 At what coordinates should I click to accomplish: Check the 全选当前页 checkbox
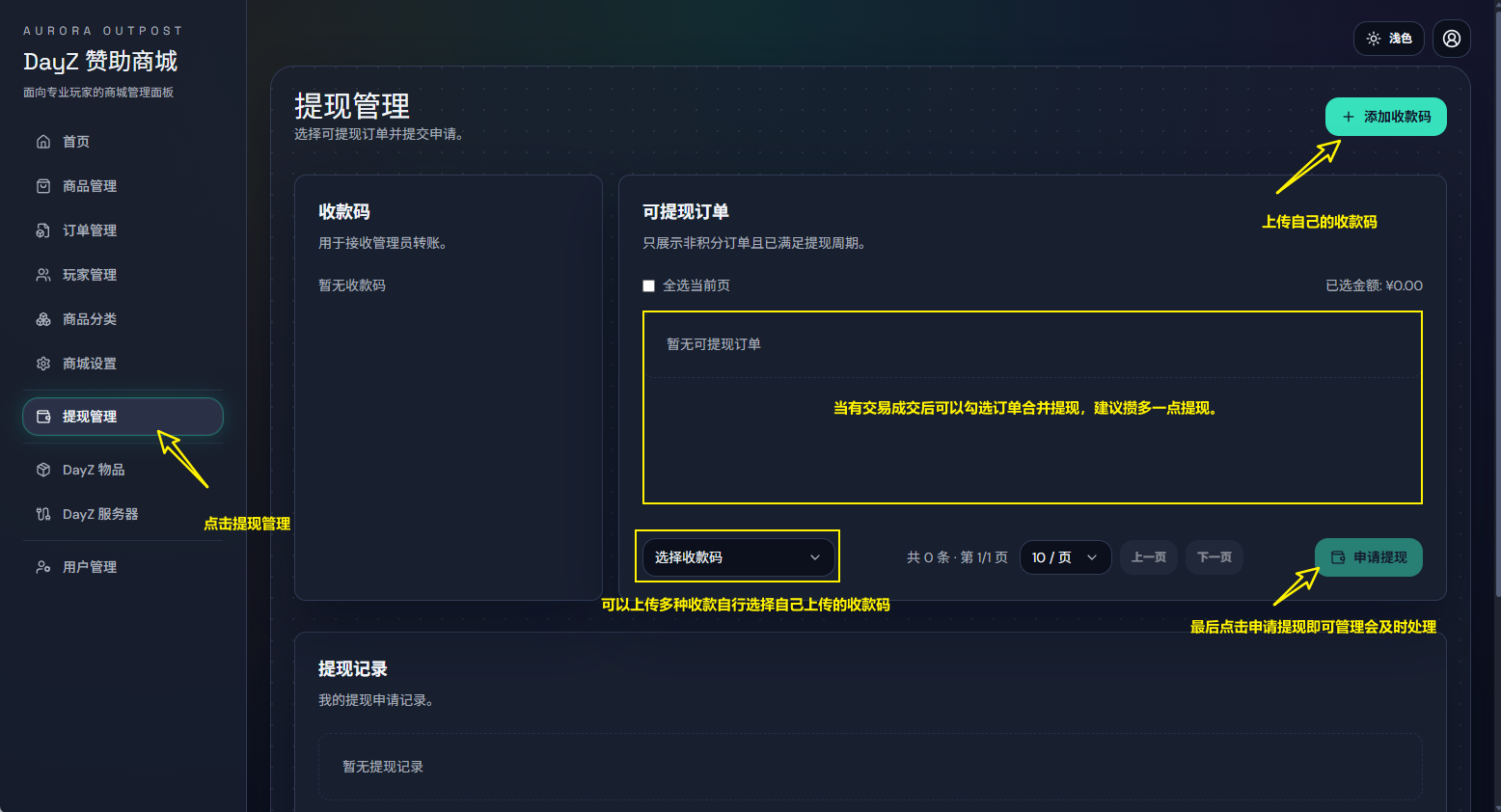648,286
